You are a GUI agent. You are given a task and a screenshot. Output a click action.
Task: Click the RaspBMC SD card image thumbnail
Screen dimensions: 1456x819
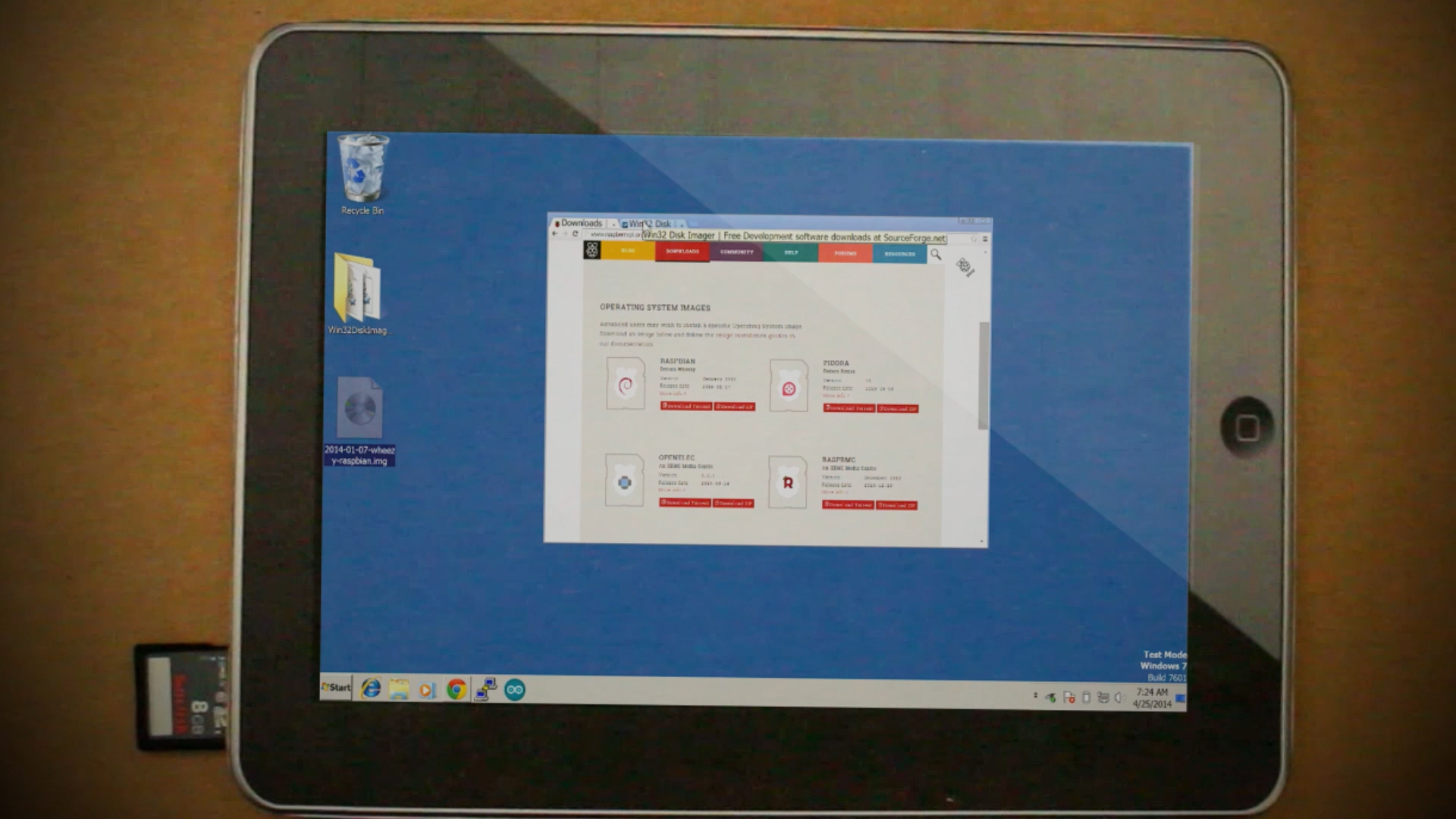coord(787,482)
